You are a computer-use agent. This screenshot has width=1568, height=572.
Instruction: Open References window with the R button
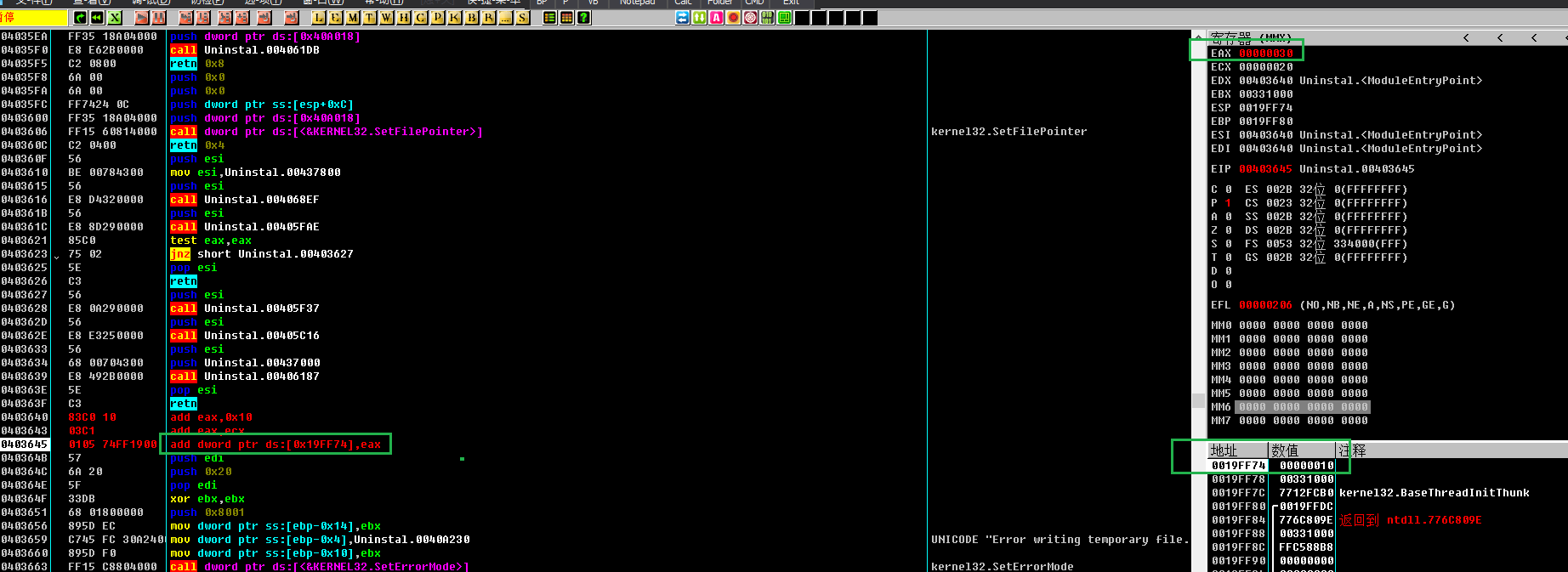(x=489, y=18)
